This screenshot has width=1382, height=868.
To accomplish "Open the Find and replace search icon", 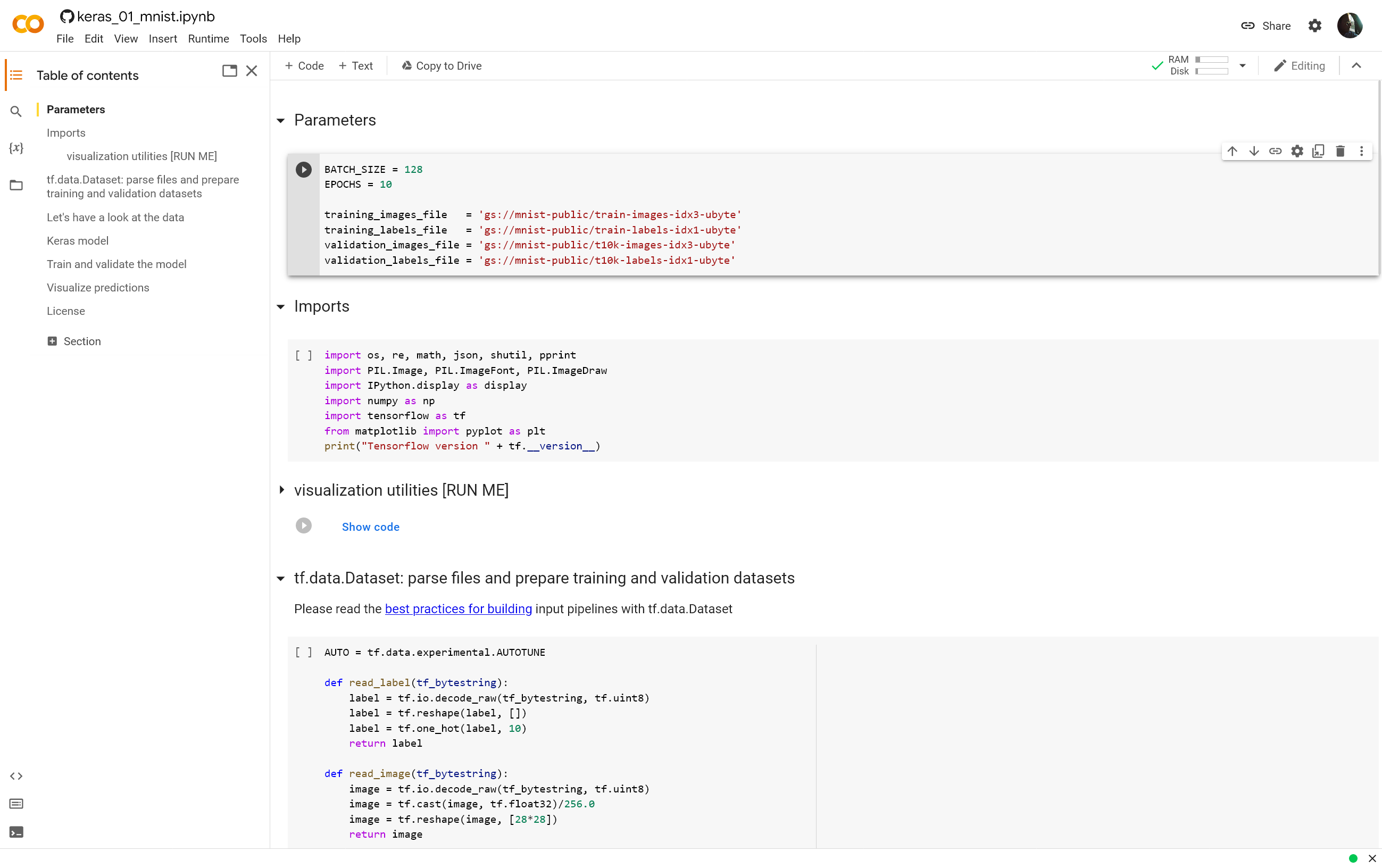I will coord(16,111).
